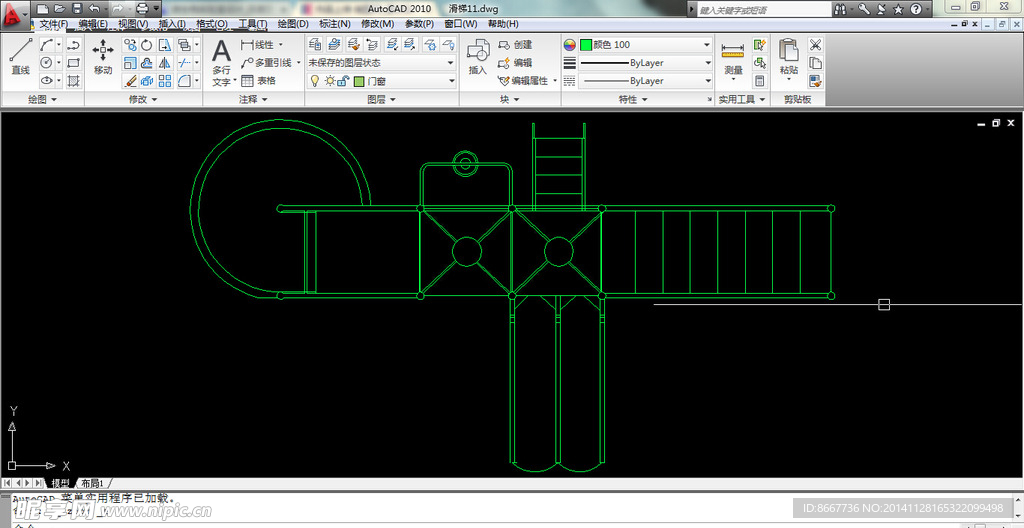Expand the 修改 panel title
The height and width of the screenshot is (528, 1024).
143,99
